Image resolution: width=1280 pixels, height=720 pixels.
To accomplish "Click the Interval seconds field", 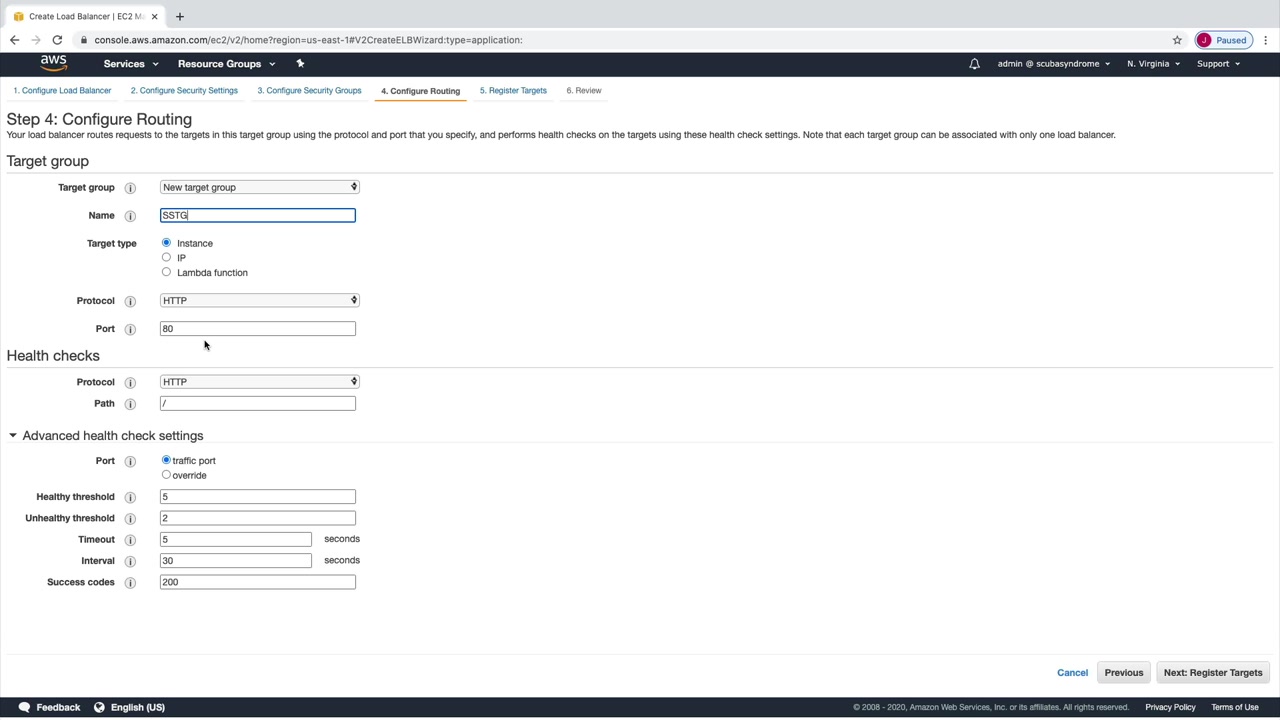I will click(x=236, y=560).
